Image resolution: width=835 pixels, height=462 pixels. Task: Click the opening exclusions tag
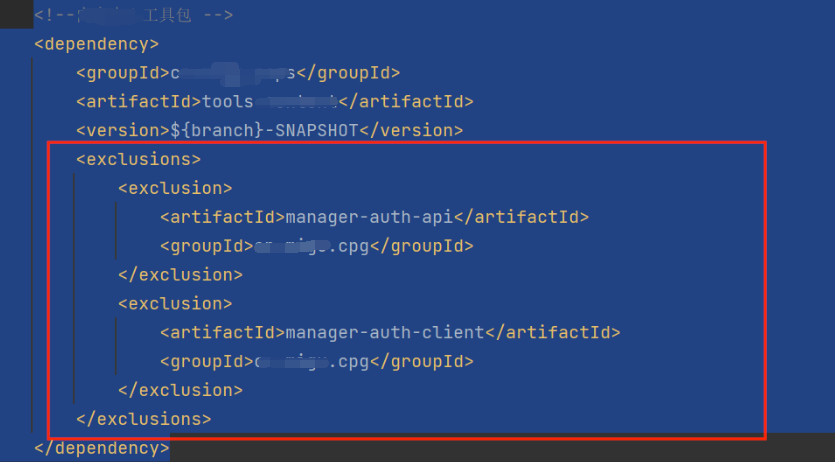[x=138, y=159]
